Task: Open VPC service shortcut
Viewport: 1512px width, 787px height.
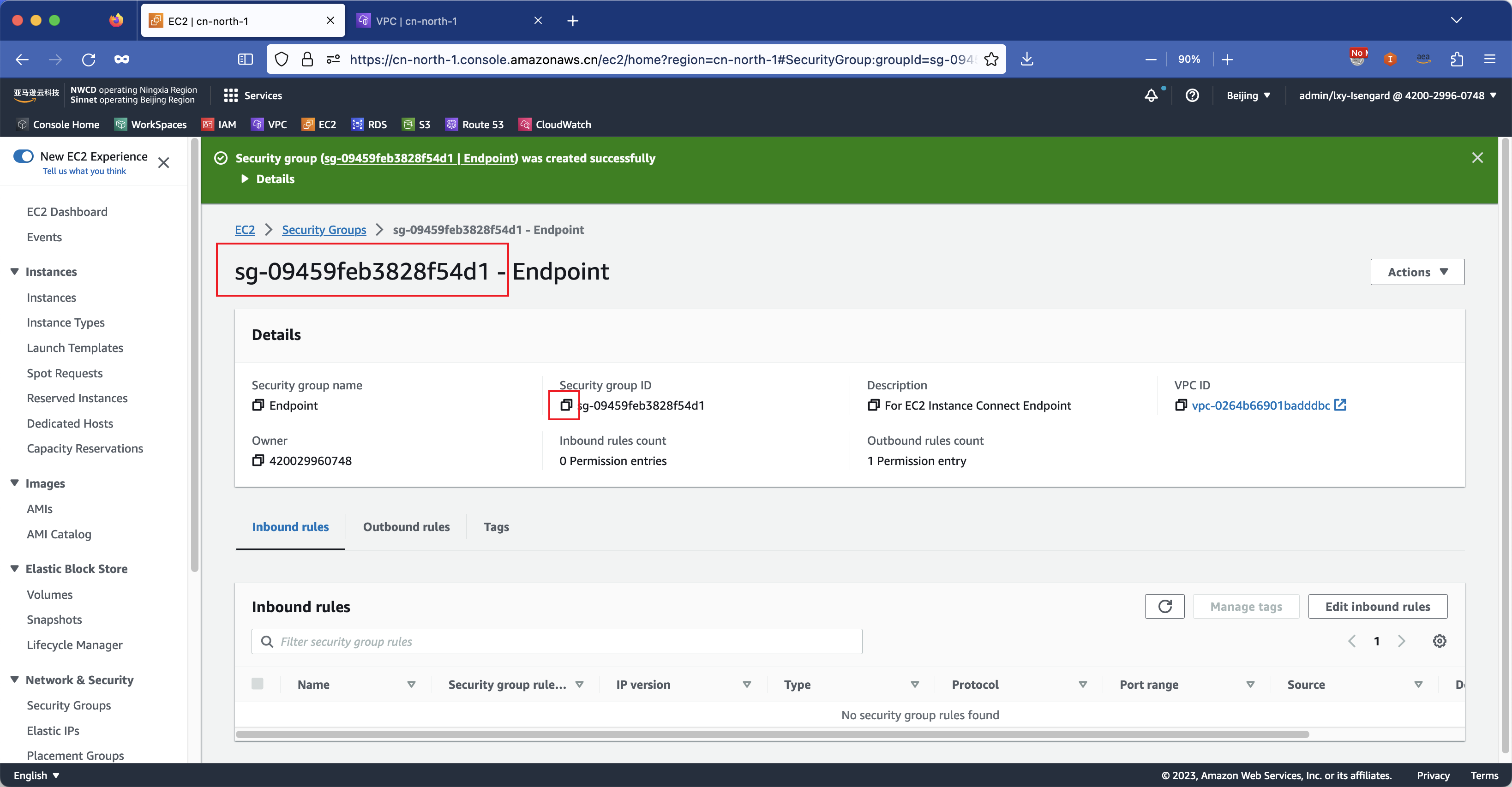Action: coord(269,125)
